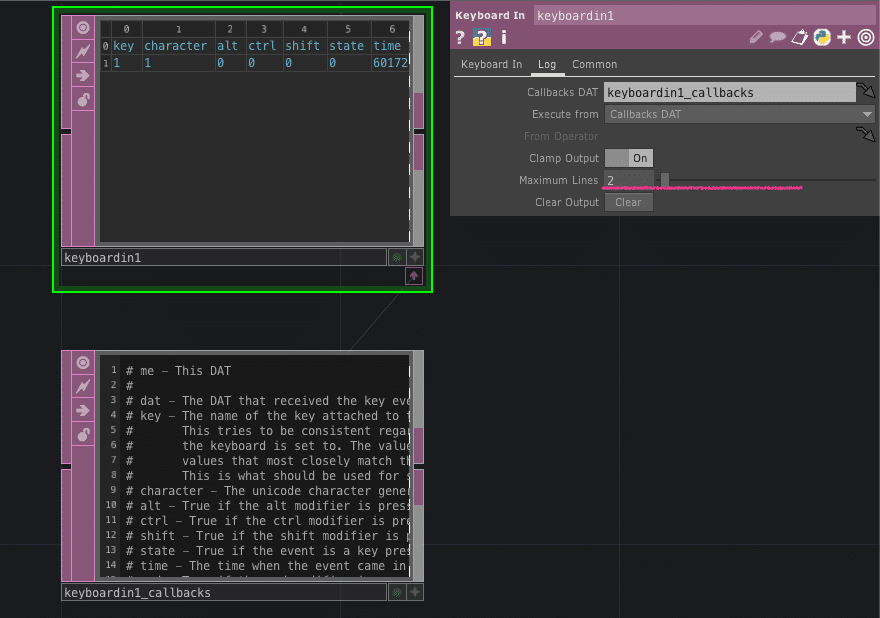
Task: Click the 'Callbacks DAT' parameter label
Action: pos(562,93)
